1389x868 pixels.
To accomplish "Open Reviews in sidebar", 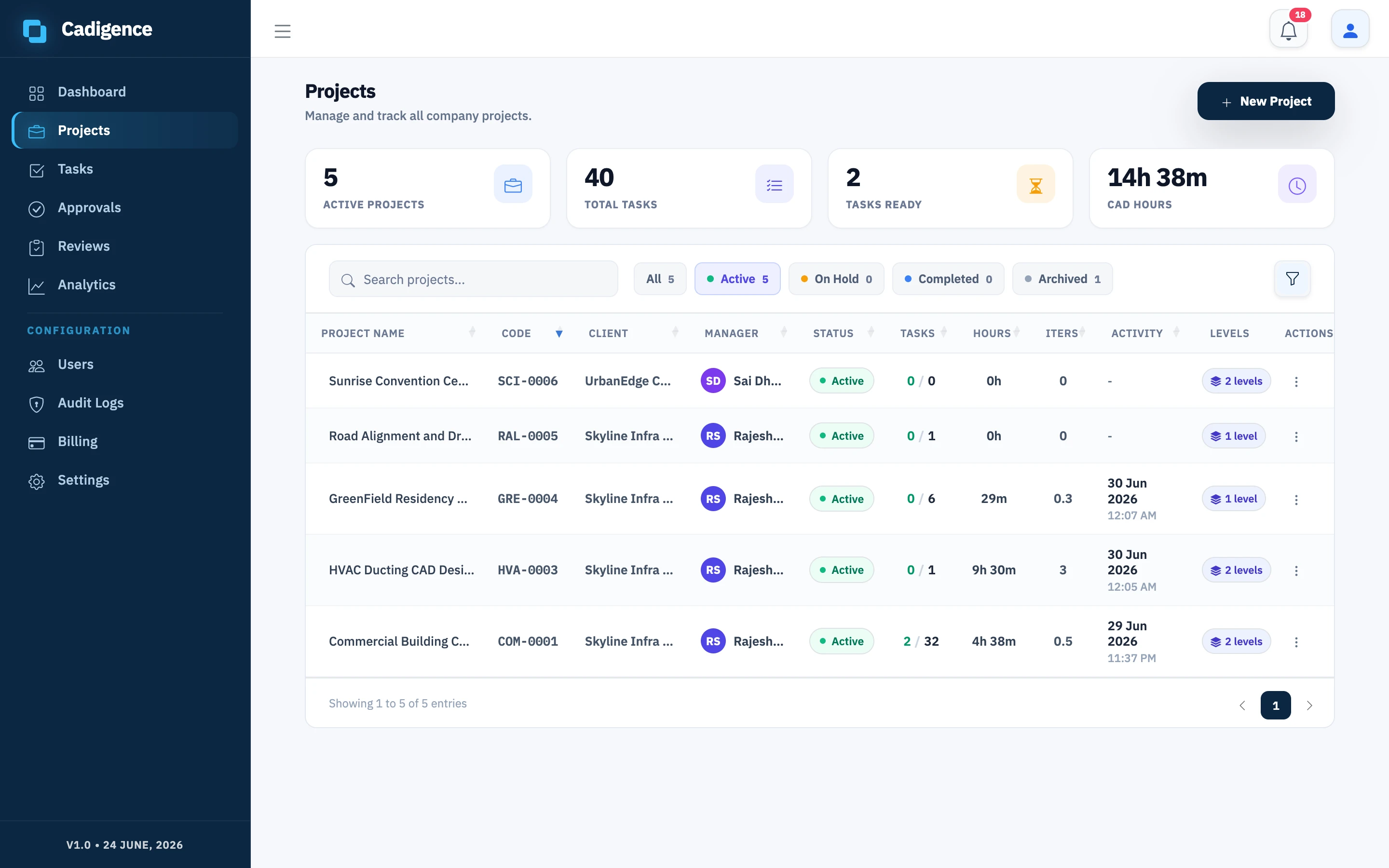I will pos(124,246).
